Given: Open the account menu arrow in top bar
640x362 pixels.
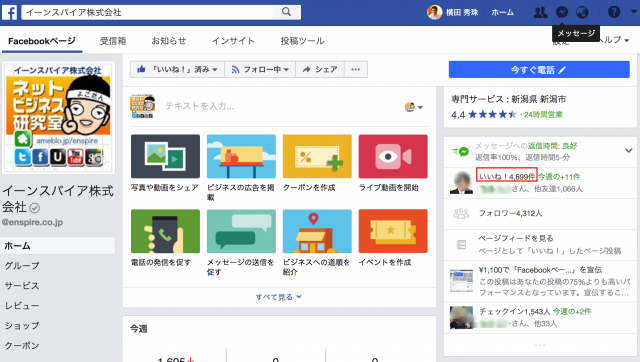Looking at the screenshot, I should (634, 12).
